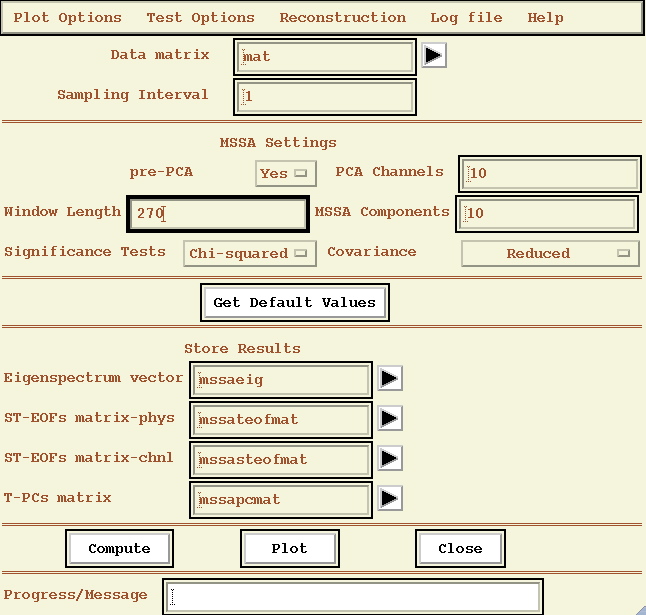646x615 pixels.
Task: Expand the Covariance Reduced dropdown
Action: point(549,253)
